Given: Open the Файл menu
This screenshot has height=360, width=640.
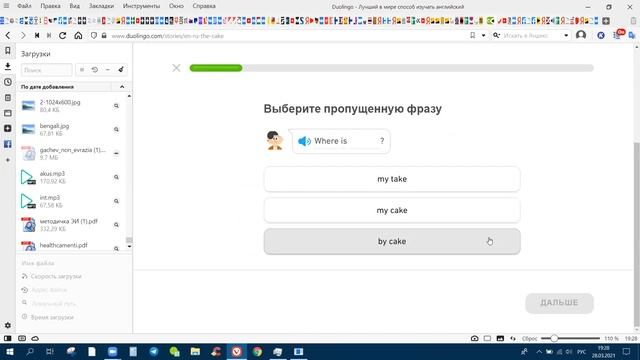Looking at the screenshot, I should [24, 6].
